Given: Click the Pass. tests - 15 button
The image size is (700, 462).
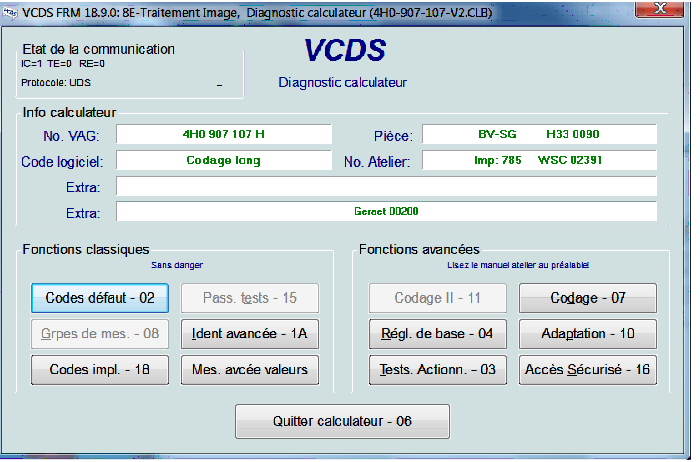Looking at the screenshot, I should click(x=250, y=298).
